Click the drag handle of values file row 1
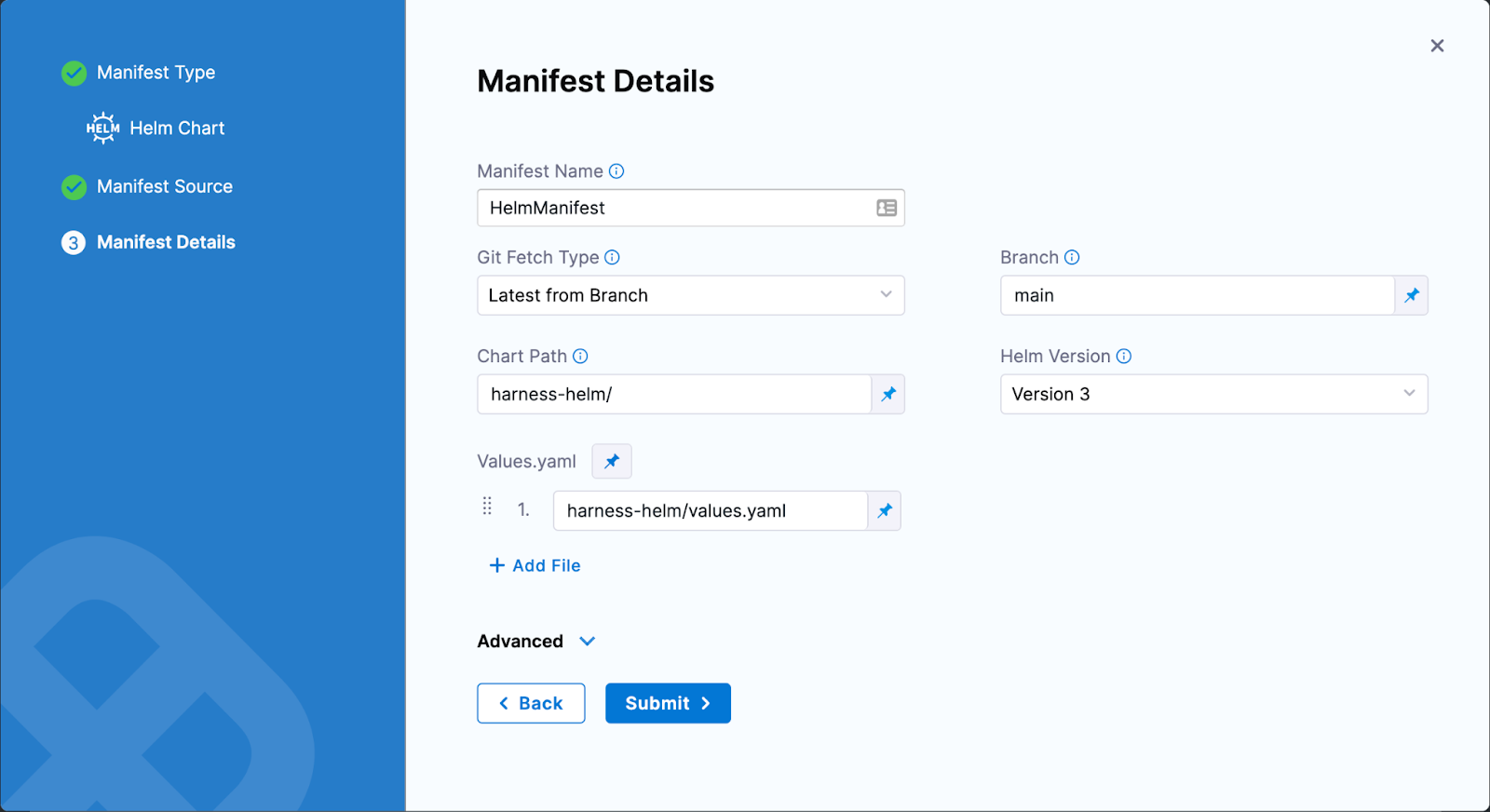Viewport: 1490px width, 812px height. pos(487,506)
